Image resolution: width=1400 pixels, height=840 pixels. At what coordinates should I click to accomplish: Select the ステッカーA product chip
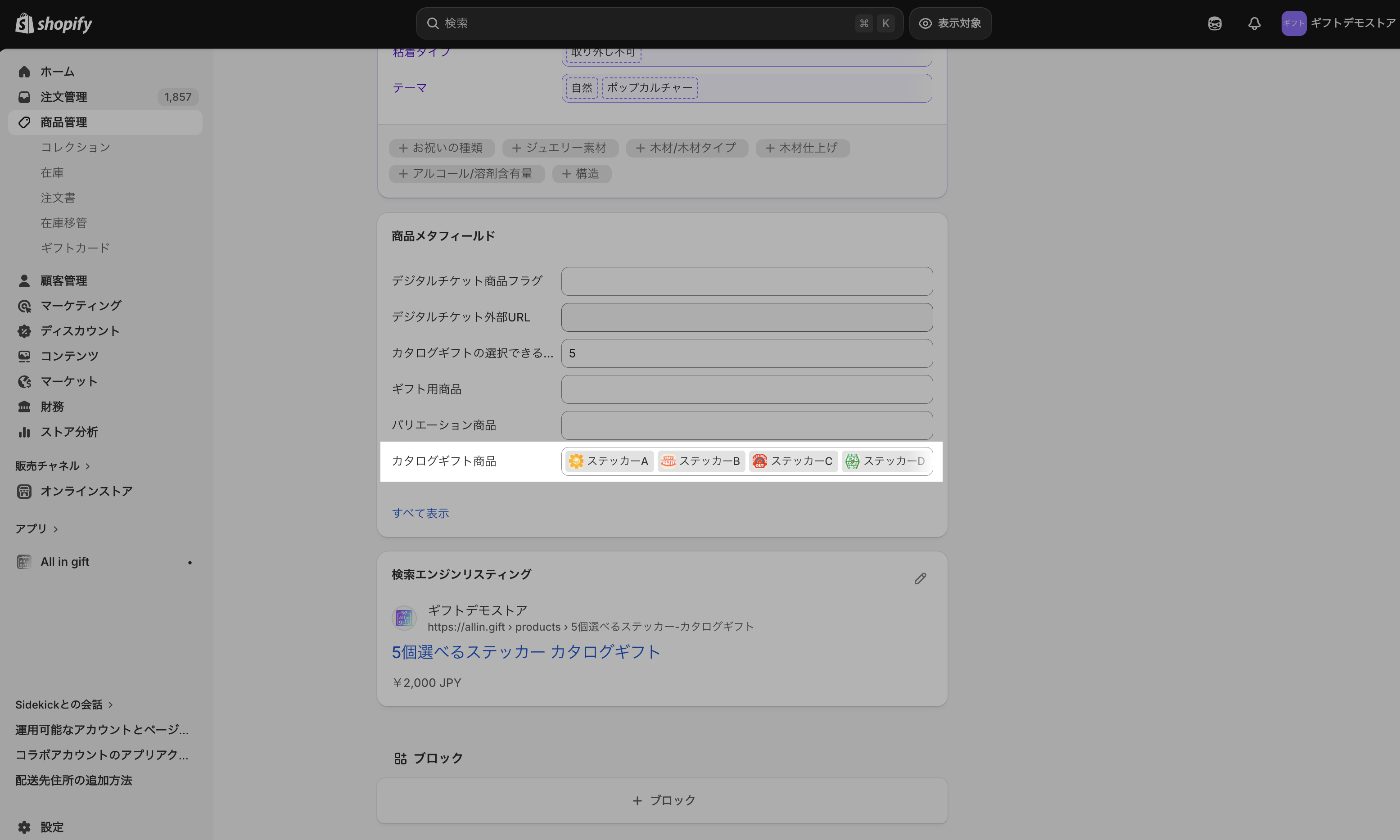click(609, 461)
